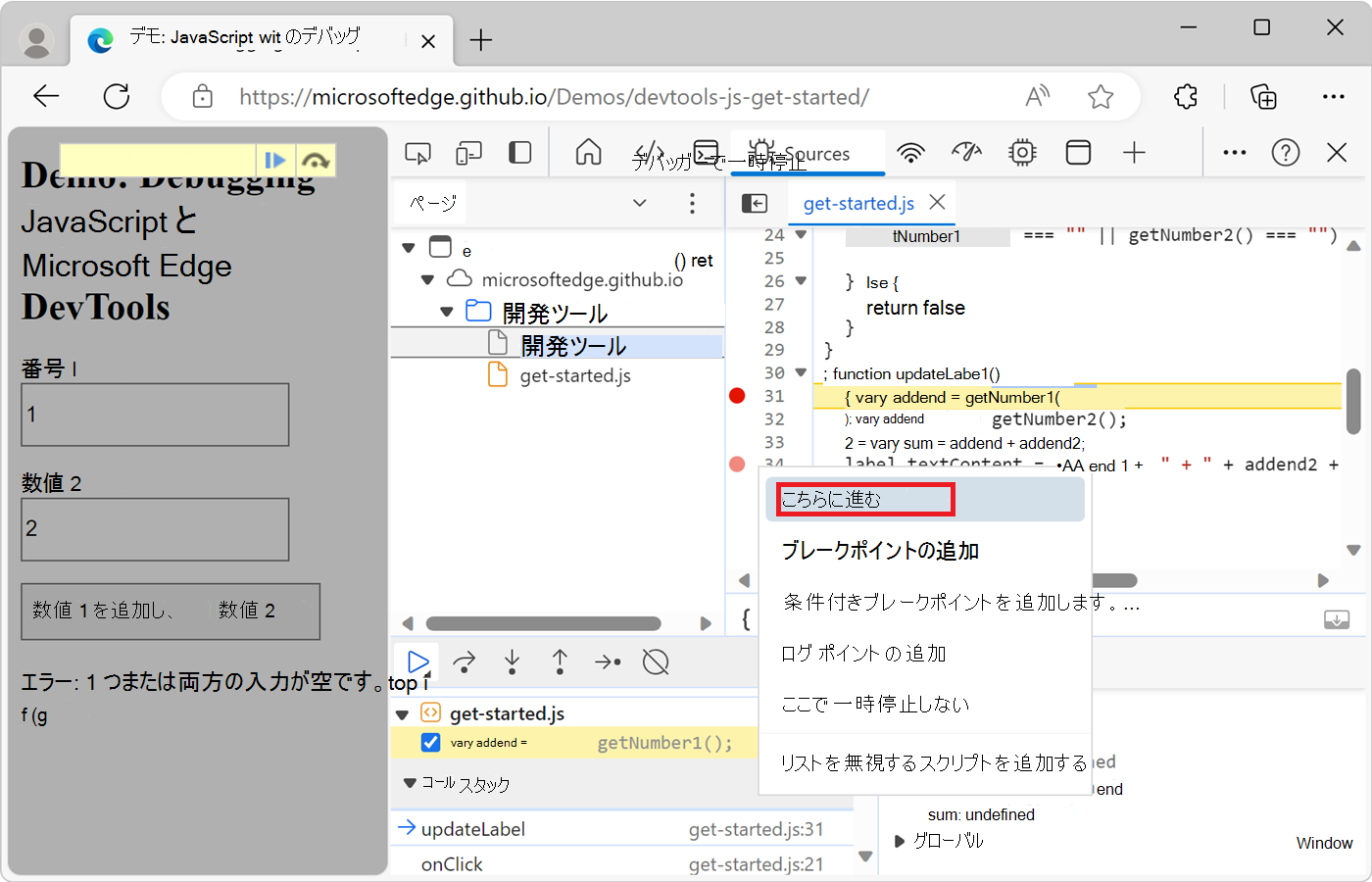1372x882 pixels.
Task: Deactivate all breakpoints
Action: tap(655, 661)
